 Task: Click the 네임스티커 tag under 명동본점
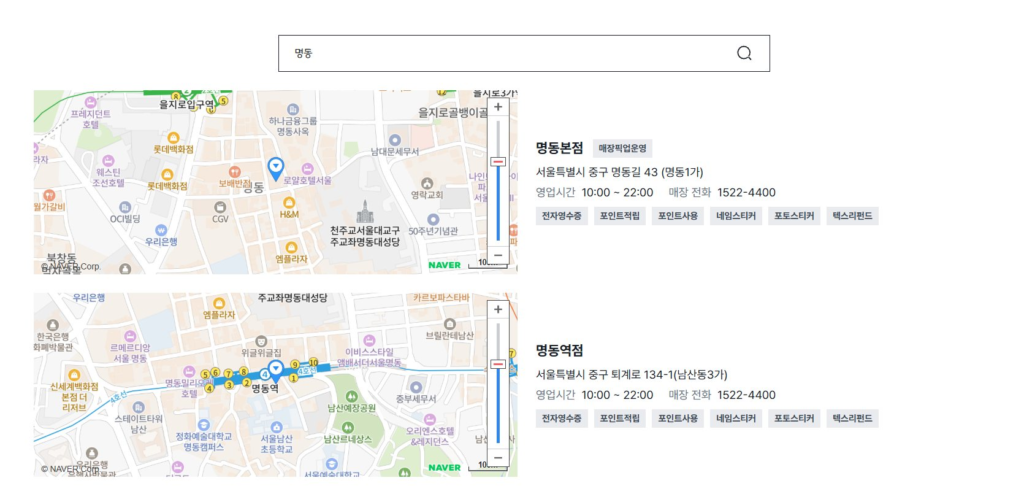pyautogui.click(x=735, y=216)
